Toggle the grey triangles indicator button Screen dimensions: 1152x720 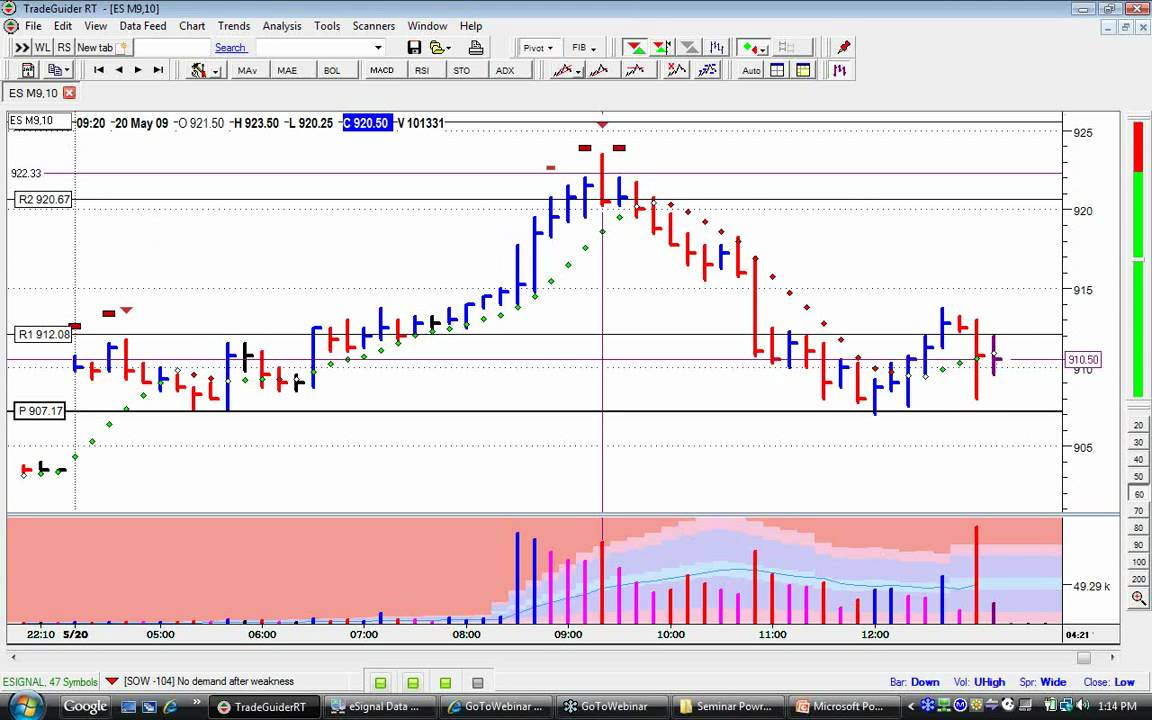pyautogui.click(x=689, y=48)
